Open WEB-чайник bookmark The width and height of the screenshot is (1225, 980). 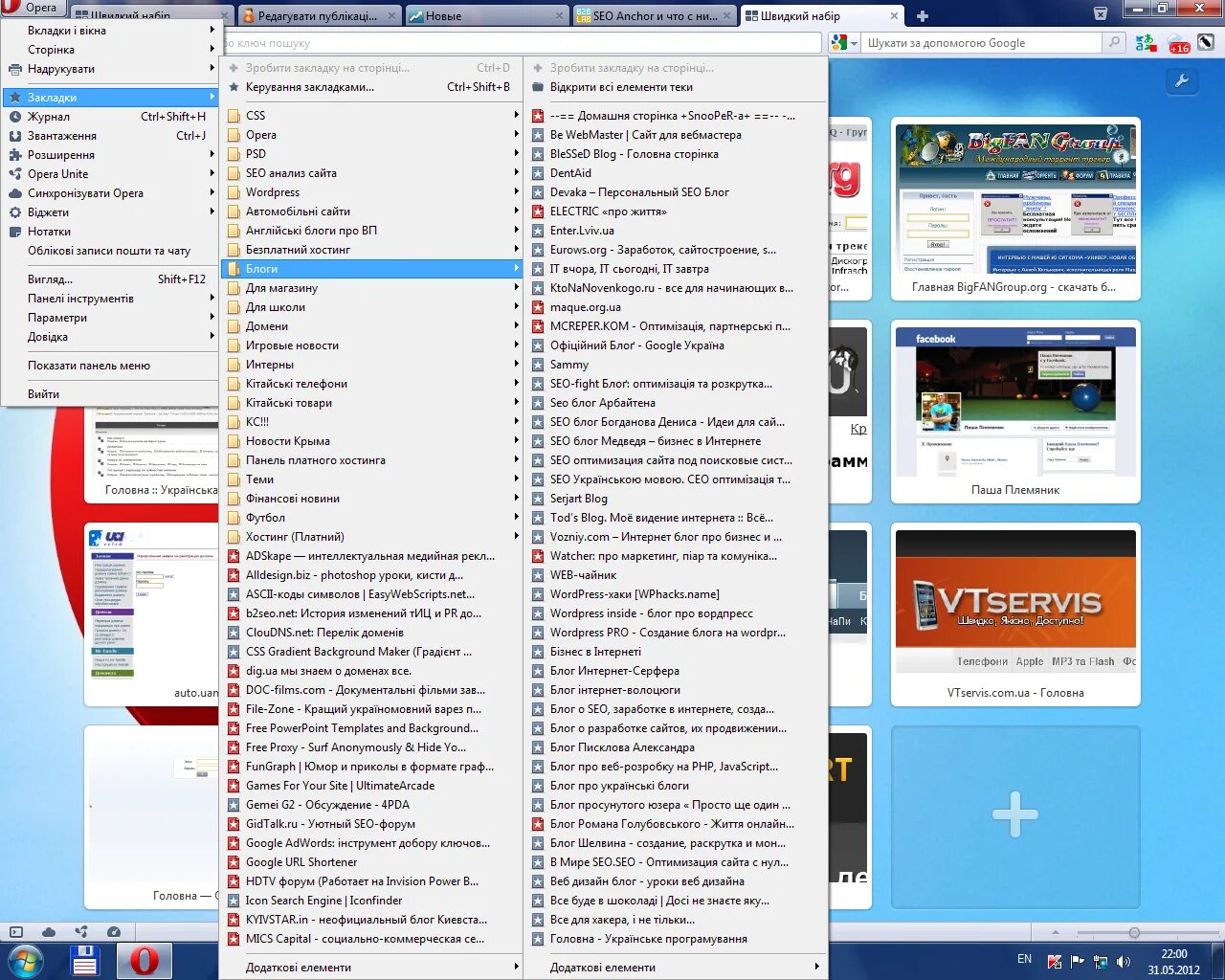(x=676, y=575)
